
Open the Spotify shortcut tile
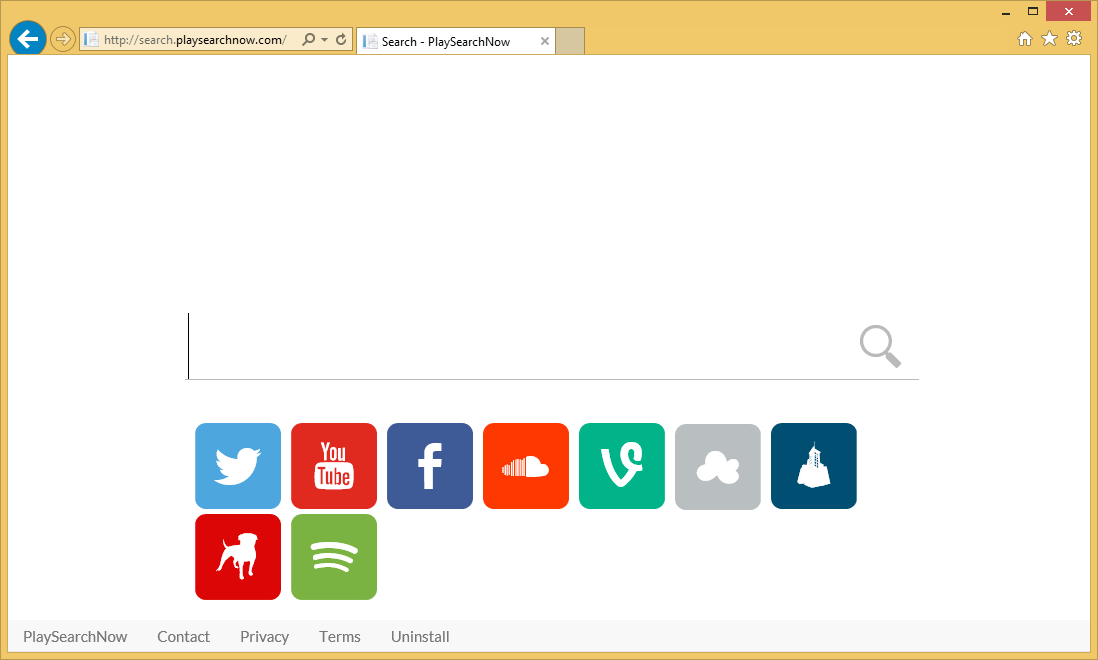pos(334,557)
